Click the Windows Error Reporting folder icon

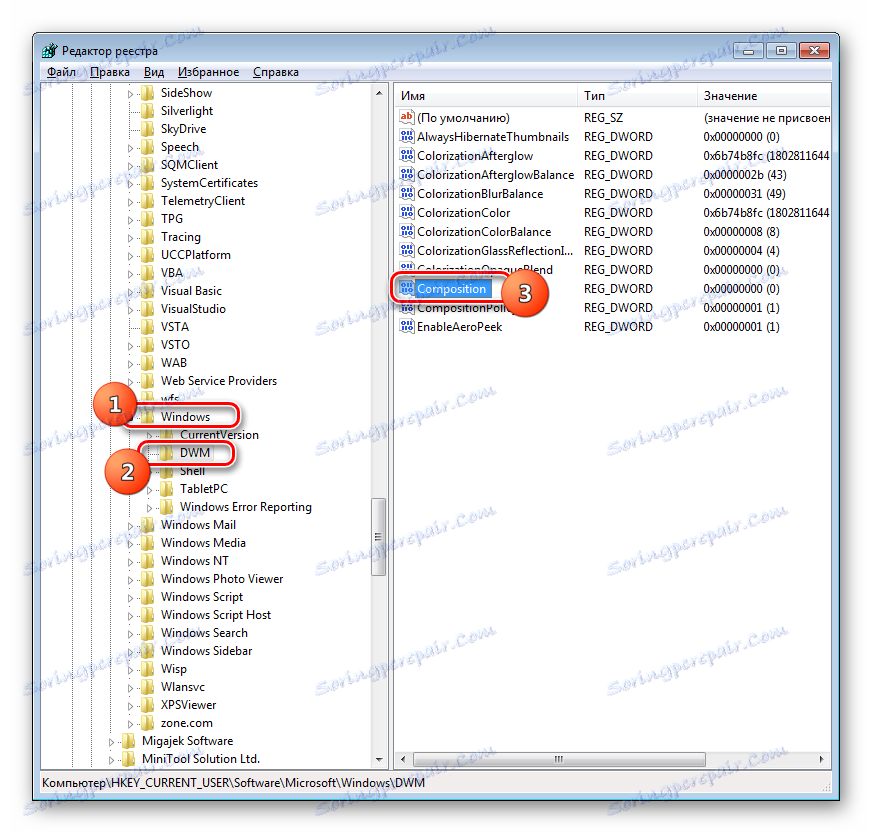(x=166, y=507)
